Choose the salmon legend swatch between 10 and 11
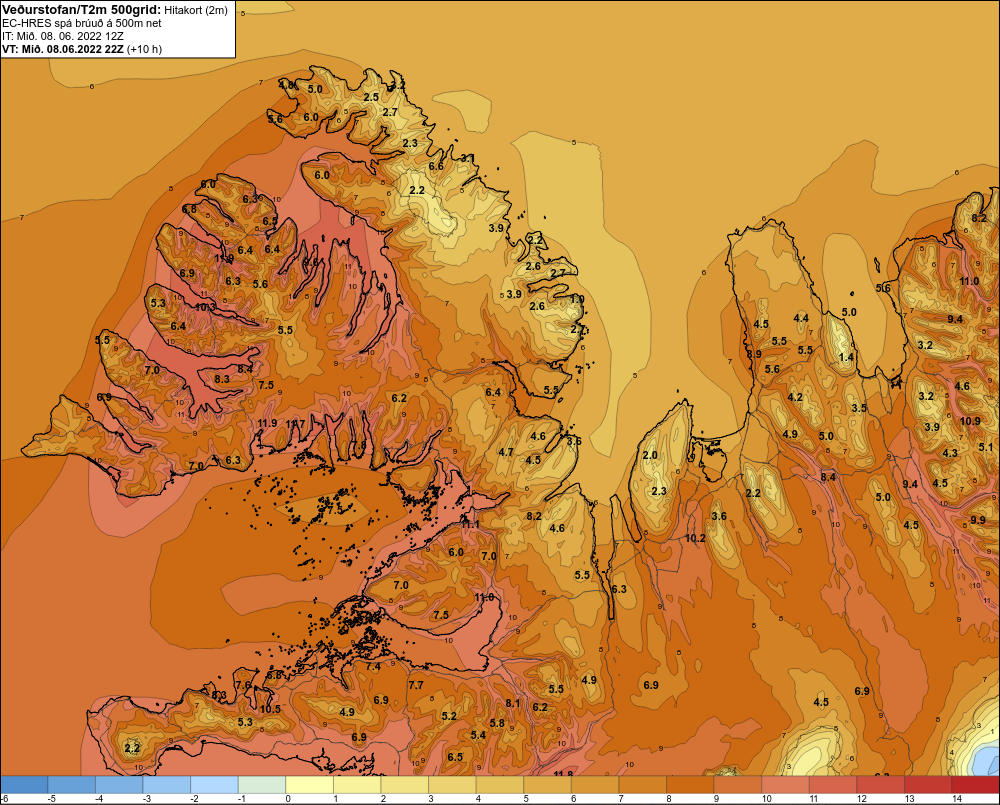 (x=785, y=785)
